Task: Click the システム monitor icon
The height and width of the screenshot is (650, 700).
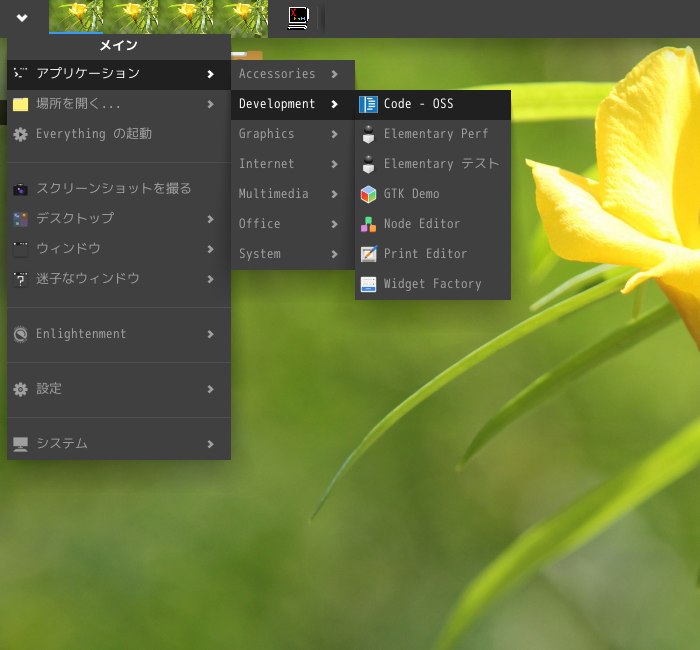Action: [x=21, y=444]
